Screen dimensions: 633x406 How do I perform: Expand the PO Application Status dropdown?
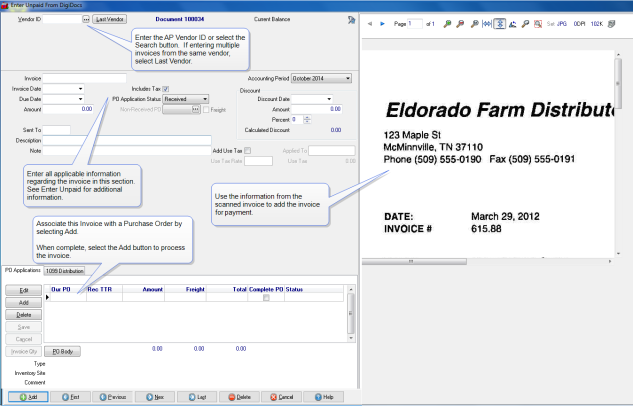pos(204,99)
